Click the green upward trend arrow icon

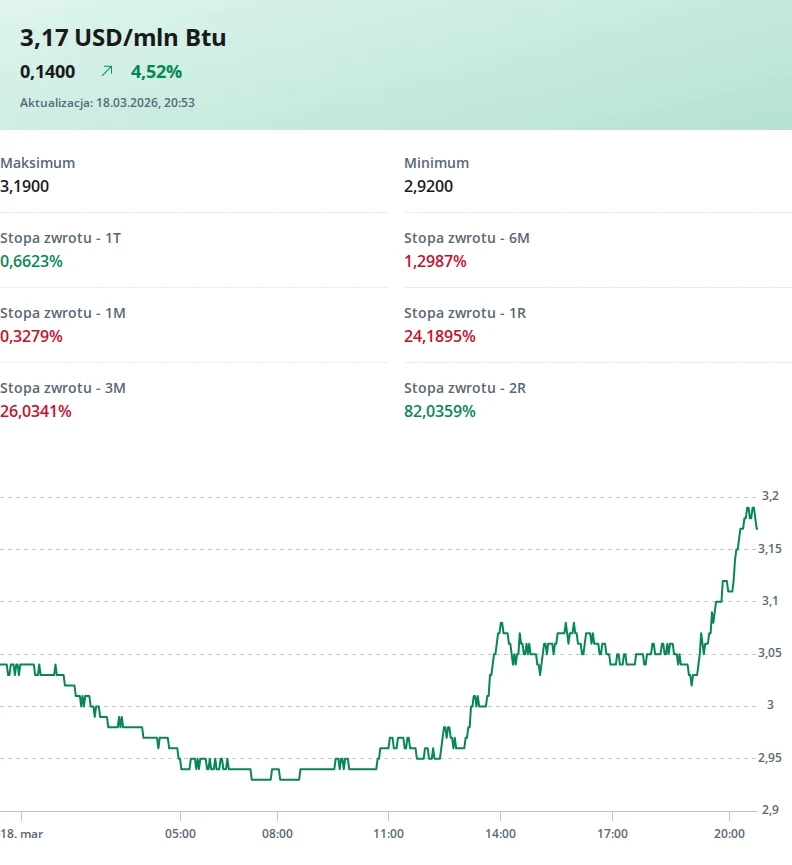[107, 71]
